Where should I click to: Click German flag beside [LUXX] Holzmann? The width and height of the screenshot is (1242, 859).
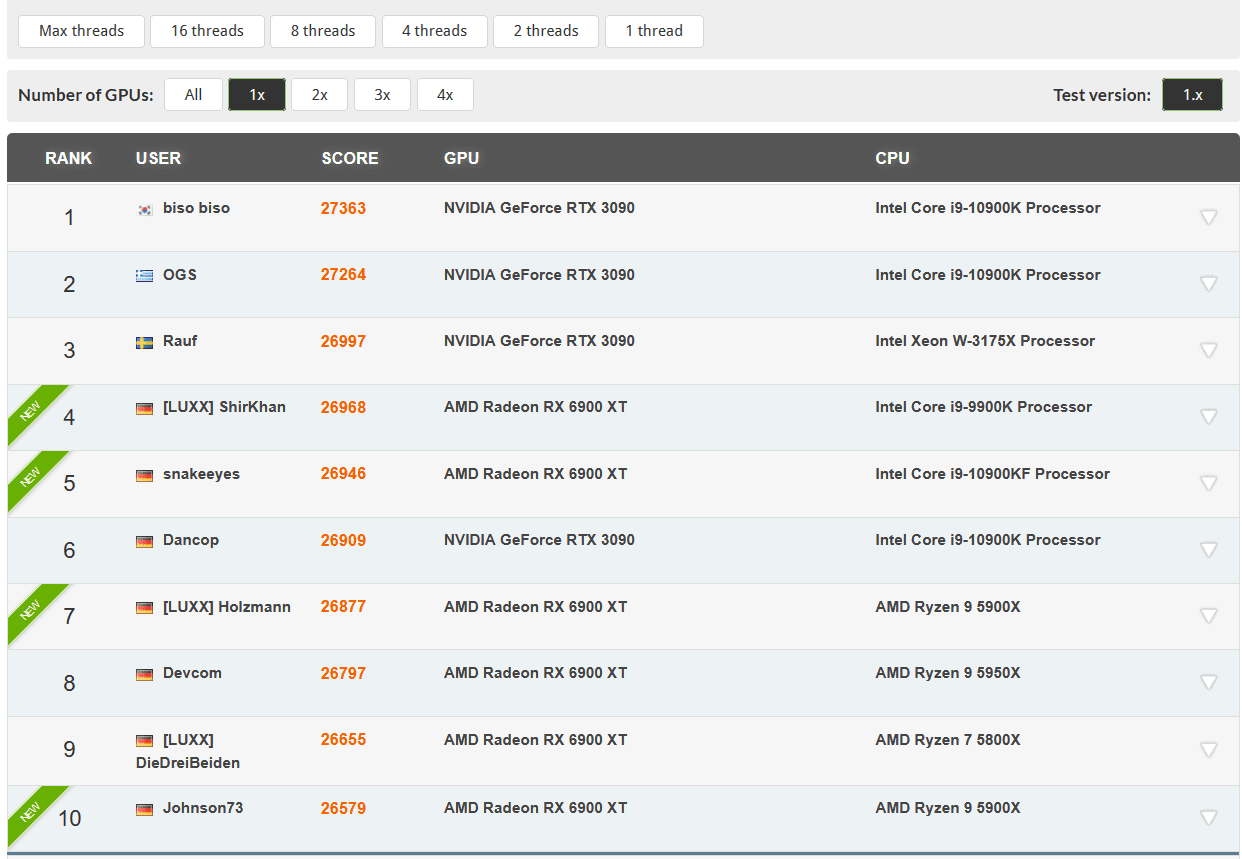[145, 608]
